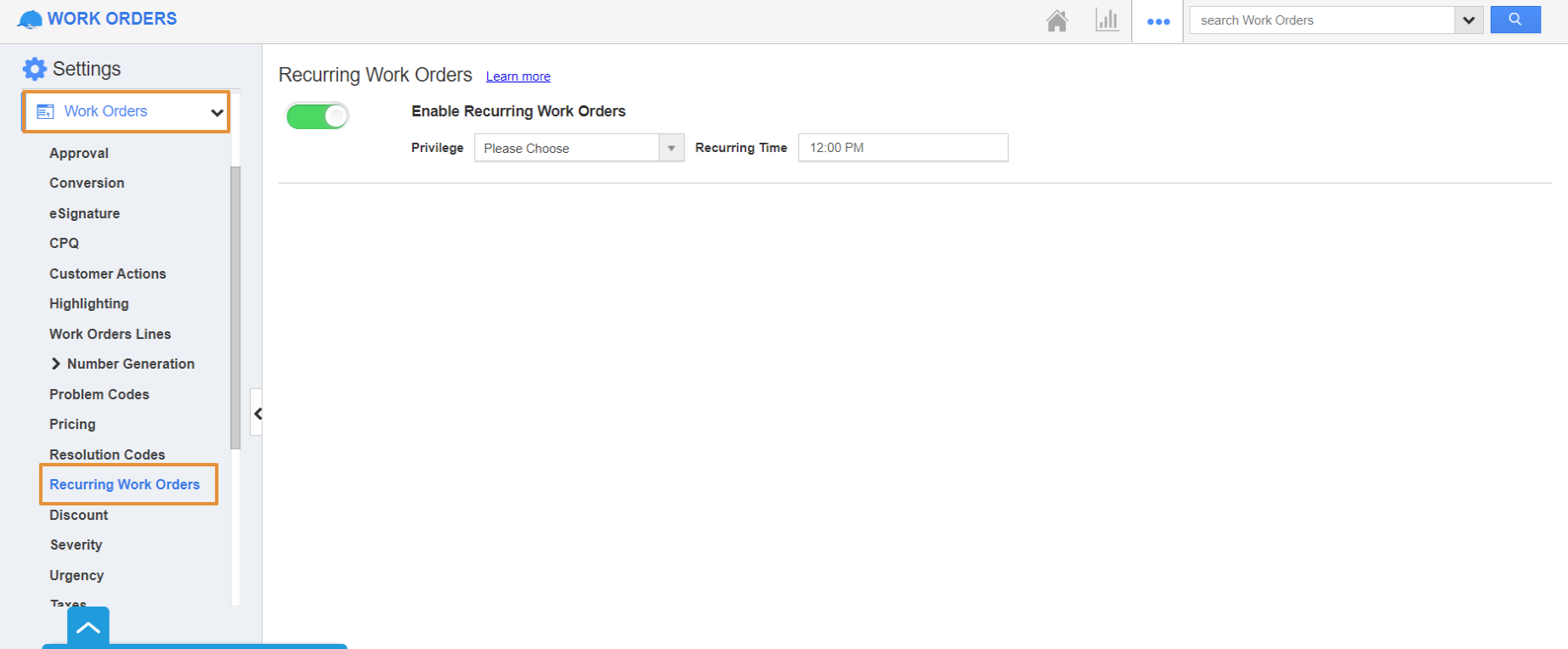Click the blue search magnifier button
This screenshot has width=1568, height=649.
pos(1514,20)
